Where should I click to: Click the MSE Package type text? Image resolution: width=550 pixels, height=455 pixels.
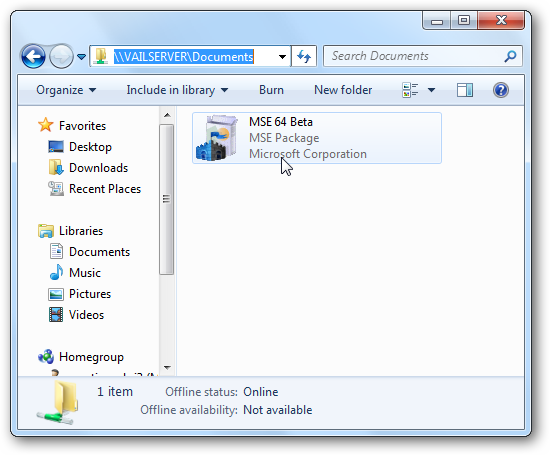[x=284, y=138]
